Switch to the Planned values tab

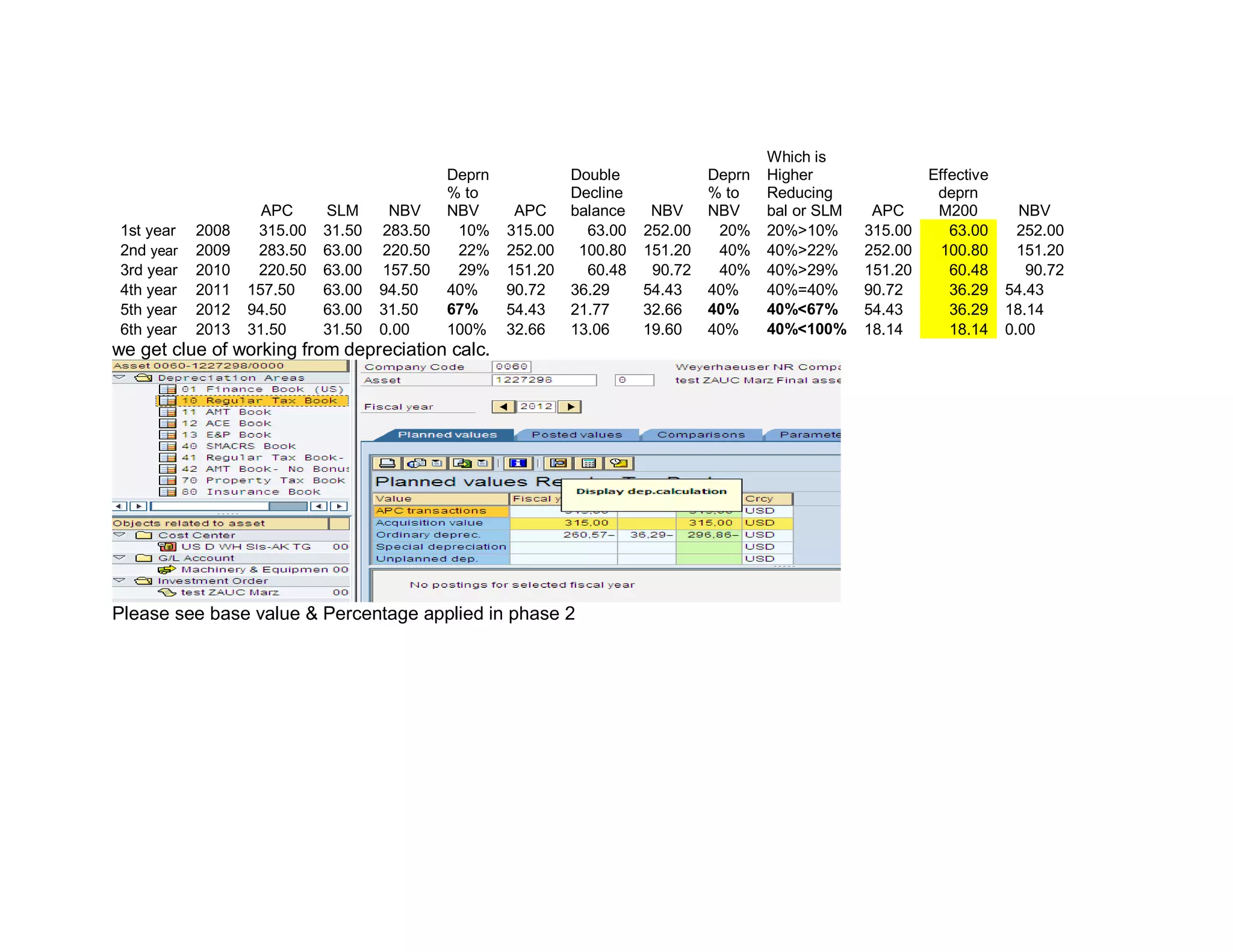click(447, 435)
